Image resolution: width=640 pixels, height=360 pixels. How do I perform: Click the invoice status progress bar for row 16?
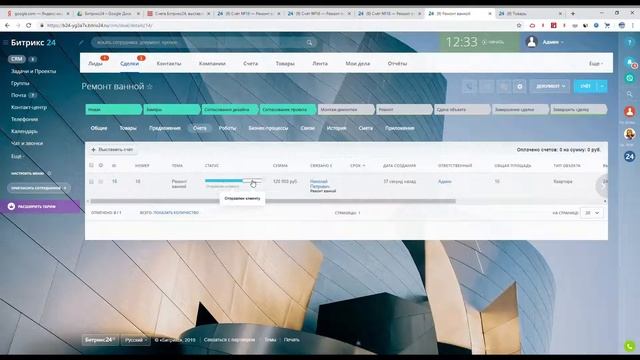233,180
